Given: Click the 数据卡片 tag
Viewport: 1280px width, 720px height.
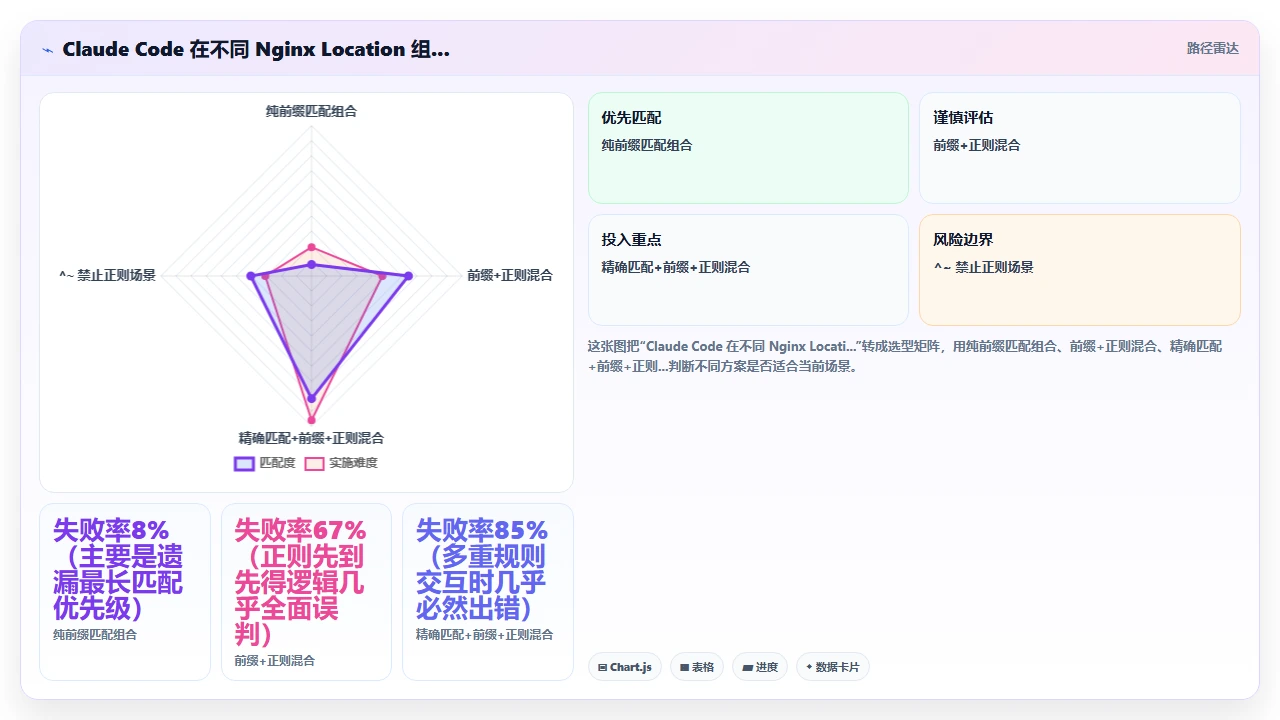Looking at the screenshot, I should [x=833, y=667].
